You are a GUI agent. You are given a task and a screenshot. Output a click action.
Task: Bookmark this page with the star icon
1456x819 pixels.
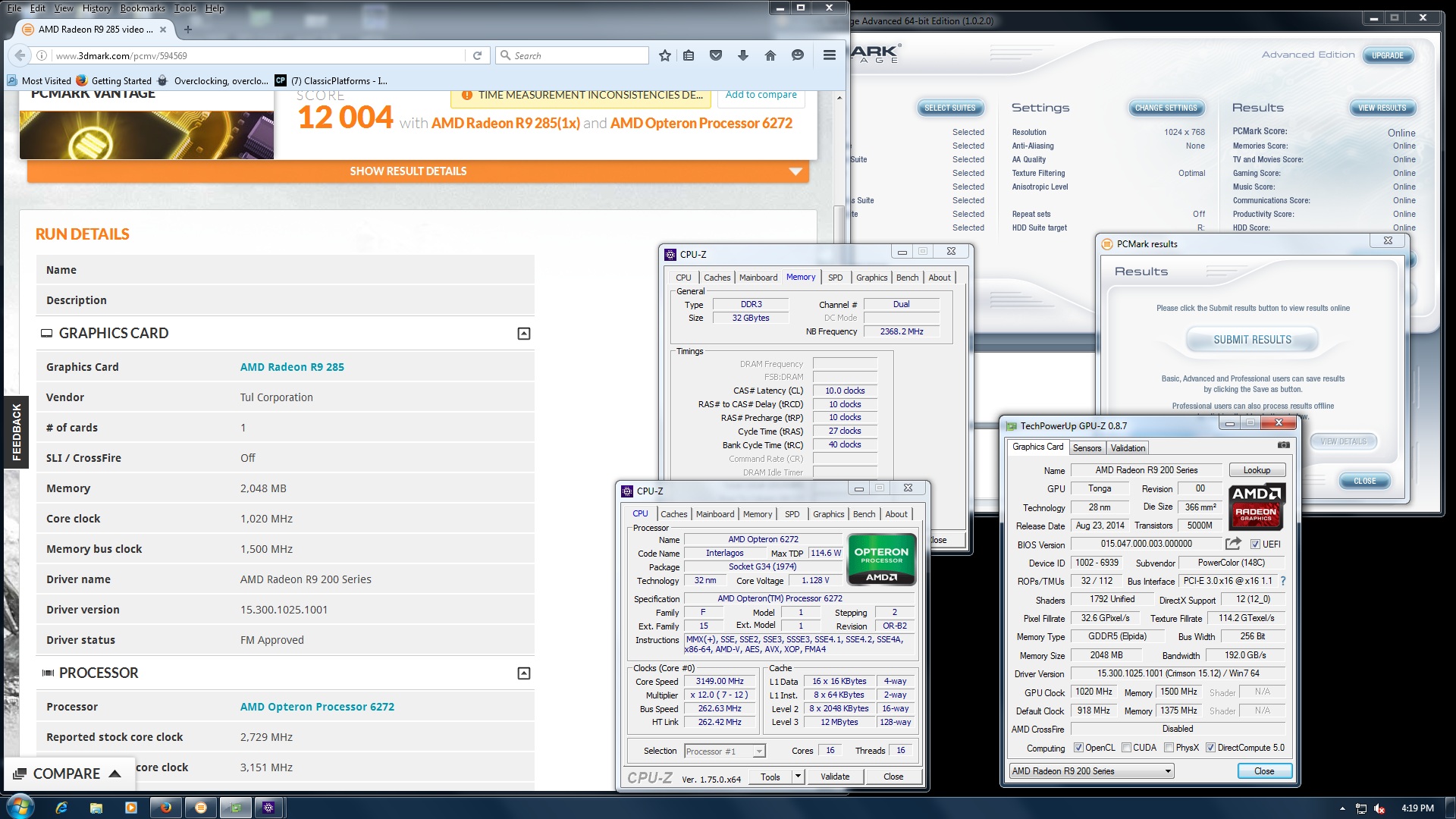click(x=665, y=55)
